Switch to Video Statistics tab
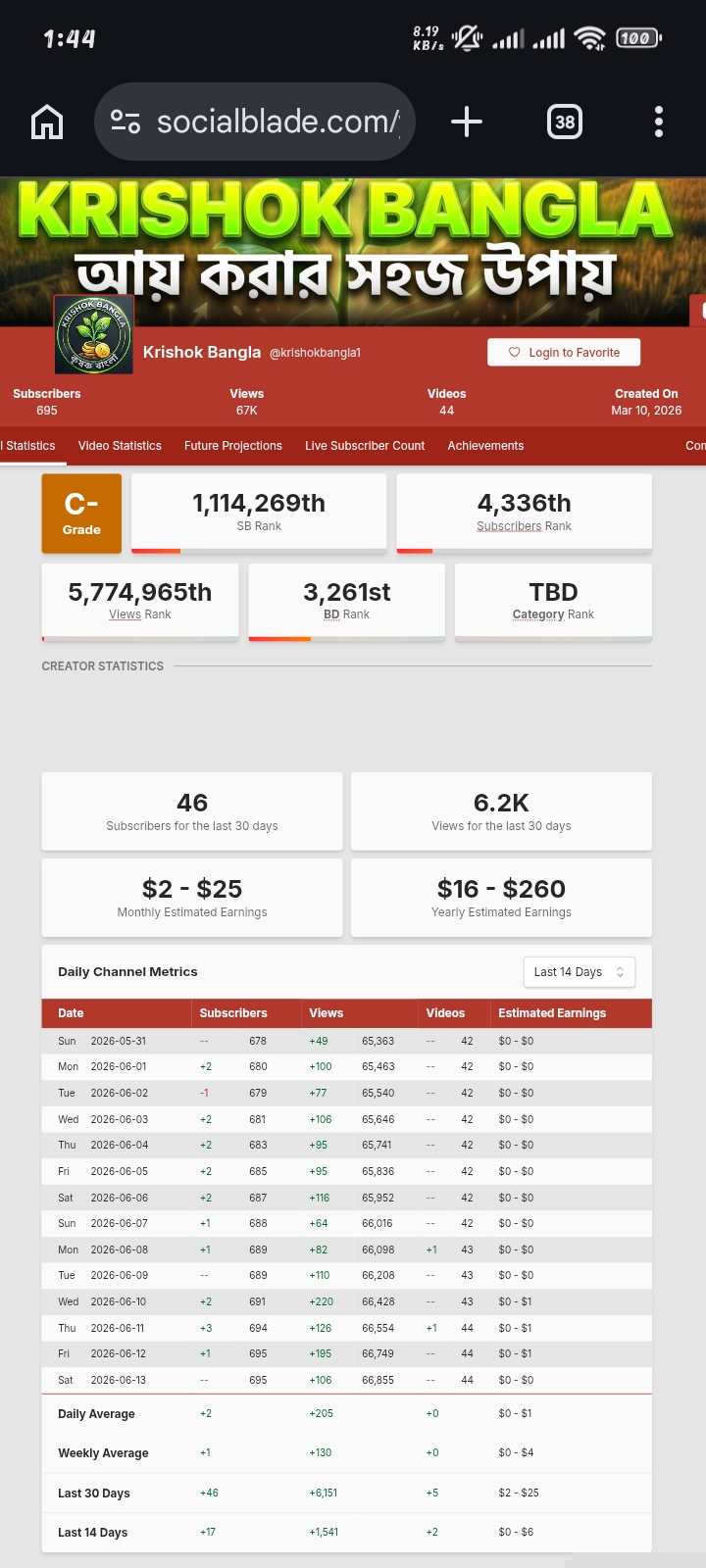The width and height of the screenshot is (706, 1568). (x=120, y=446)
